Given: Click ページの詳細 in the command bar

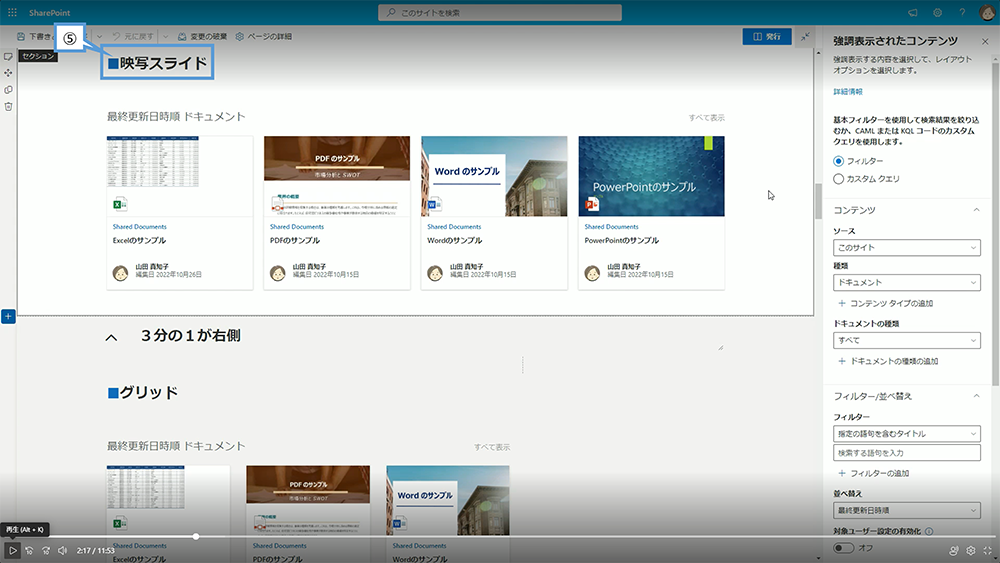Looking at the screenshot, I should [264, 37].
